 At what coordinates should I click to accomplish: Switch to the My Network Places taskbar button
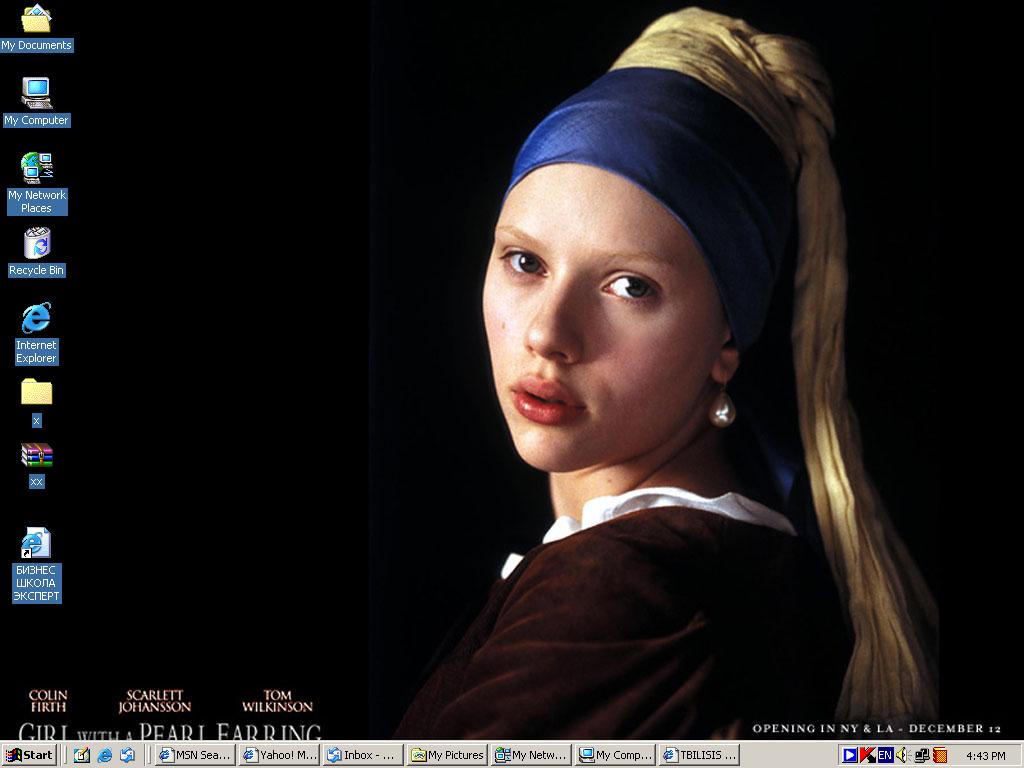532,755
